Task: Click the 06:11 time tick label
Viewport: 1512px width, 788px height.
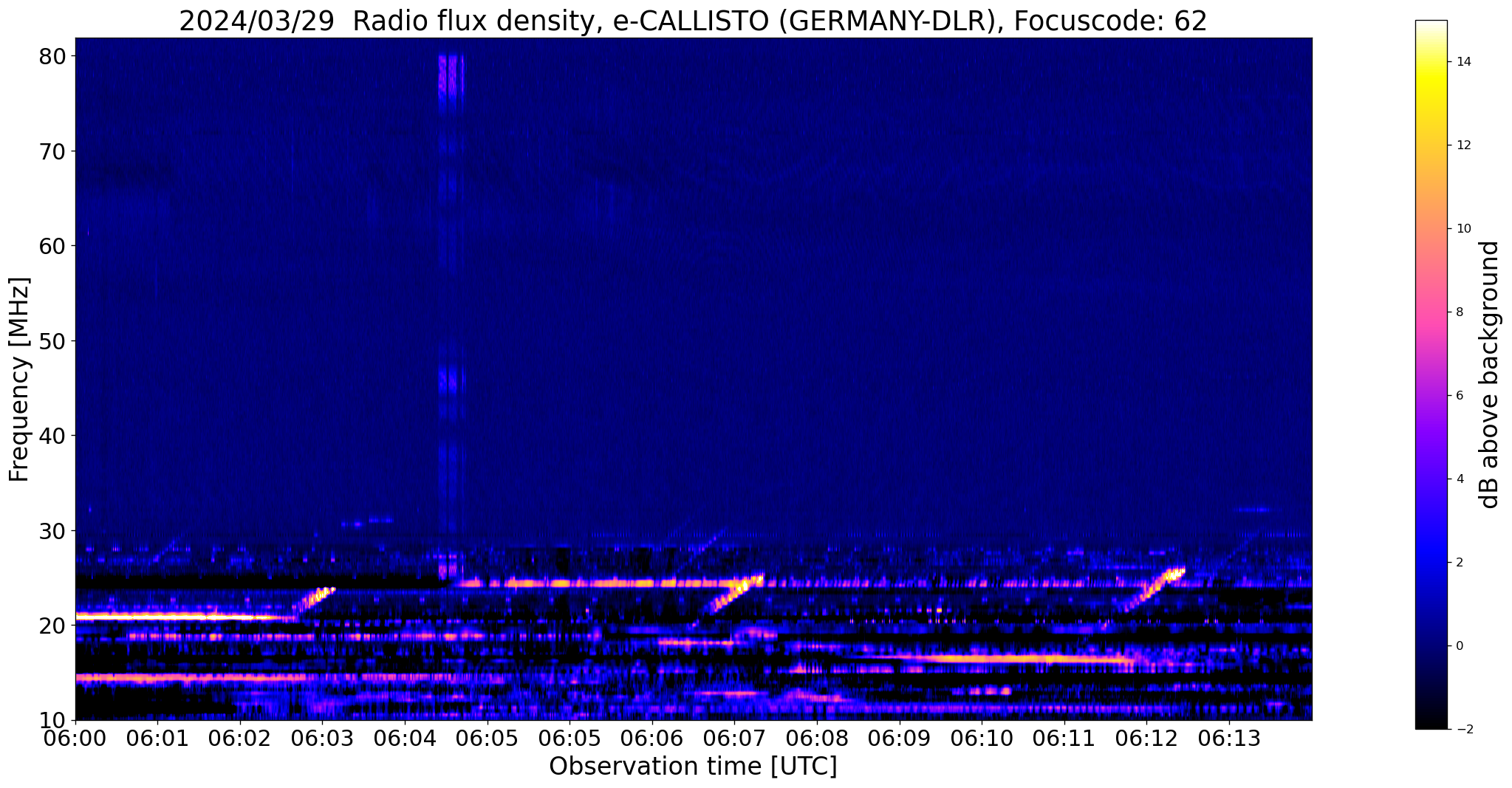Action: [x=1064, y=739]
